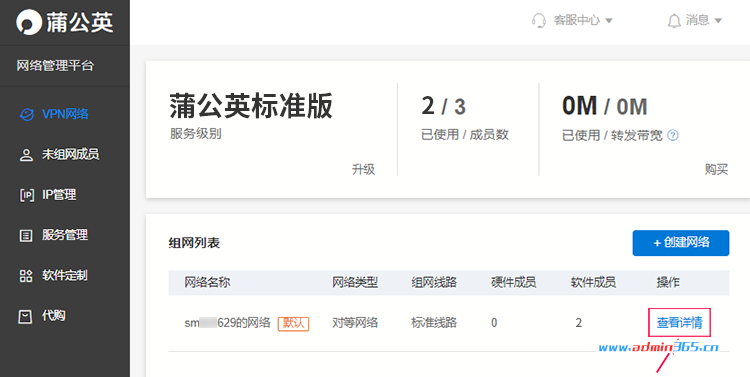Viewport: 750px width, 377px height.
Task: Click the 购买 link
Action: [x=717, y=169]
